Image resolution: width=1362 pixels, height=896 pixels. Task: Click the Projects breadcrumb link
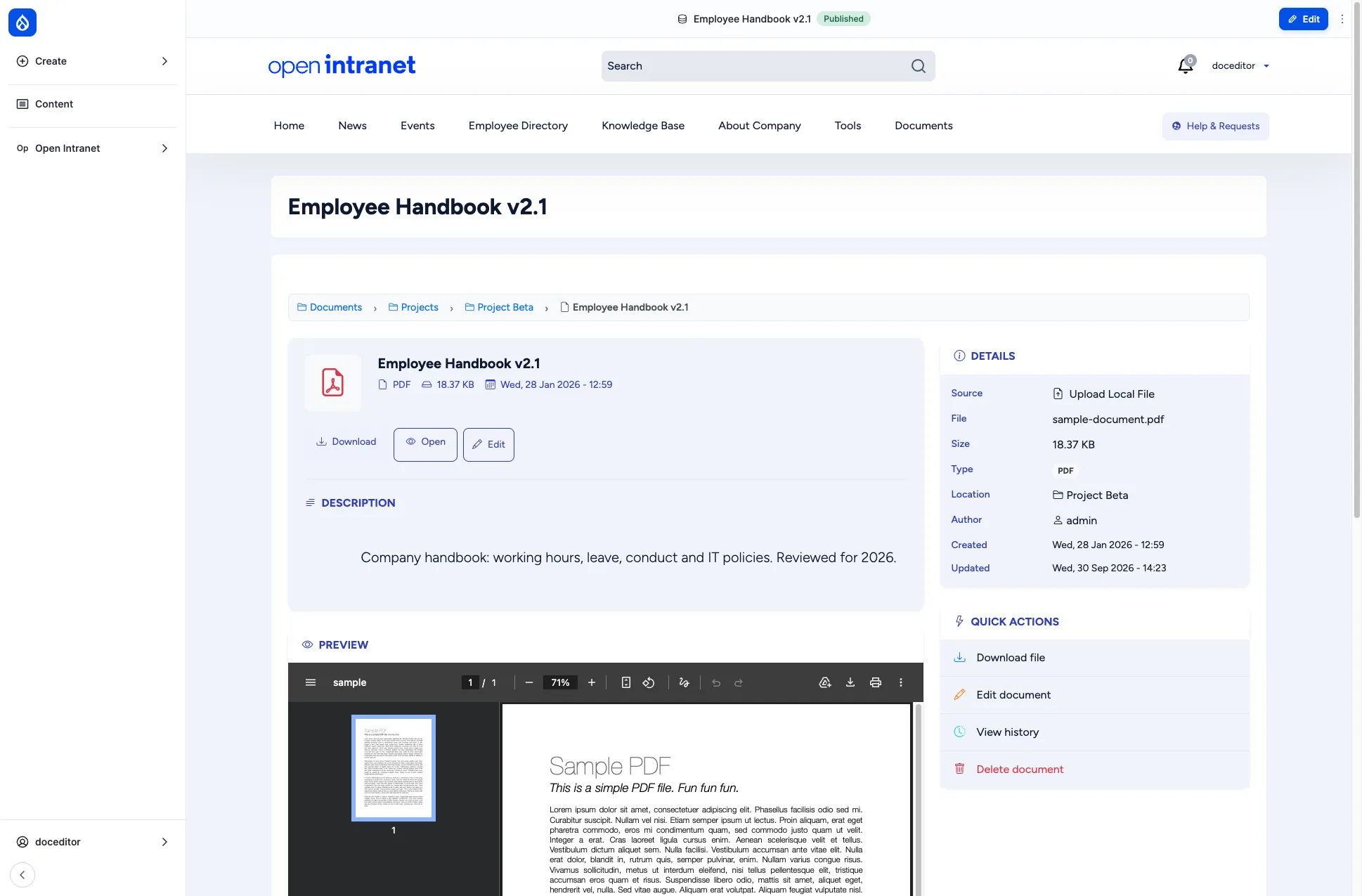(x=413, y=307)
